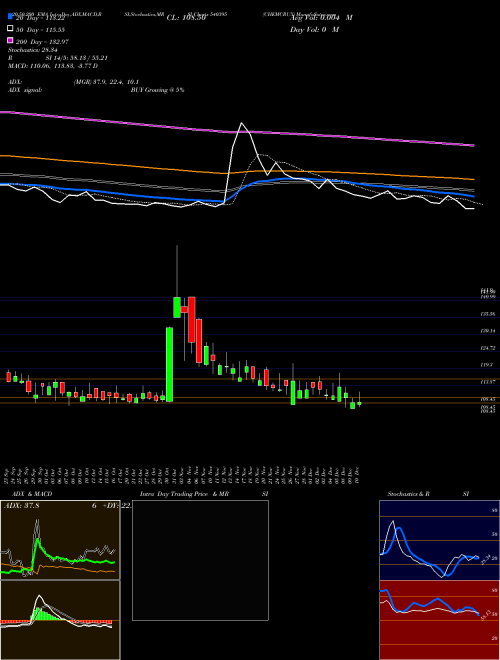Click the 119.3 price axis label
500x660 pixels.
click(x=486, y=365)
